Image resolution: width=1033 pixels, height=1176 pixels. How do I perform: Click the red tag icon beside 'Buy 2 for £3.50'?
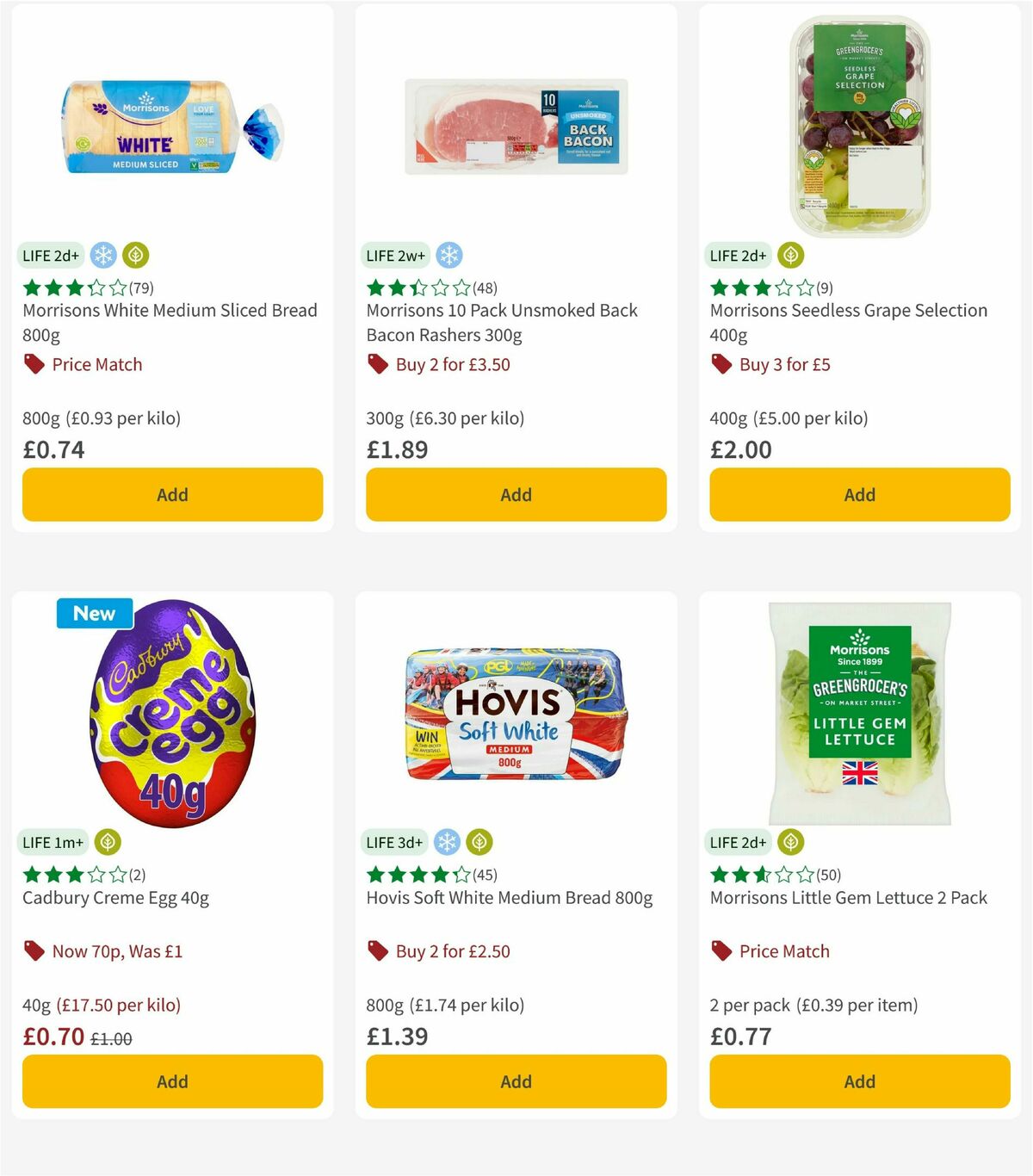click(377, 364)
